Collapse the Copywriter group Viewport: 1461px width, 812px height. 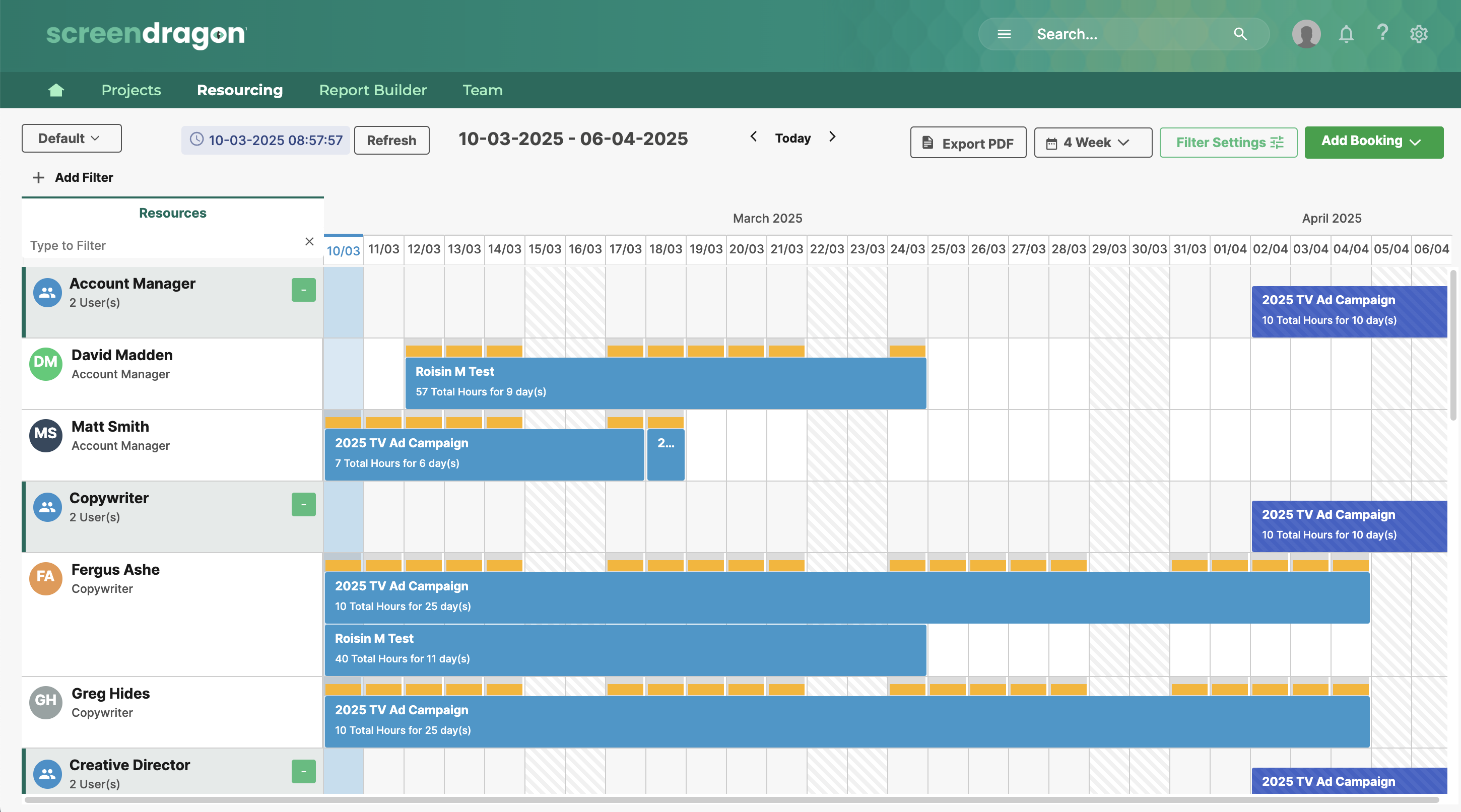tap(303, 504)
